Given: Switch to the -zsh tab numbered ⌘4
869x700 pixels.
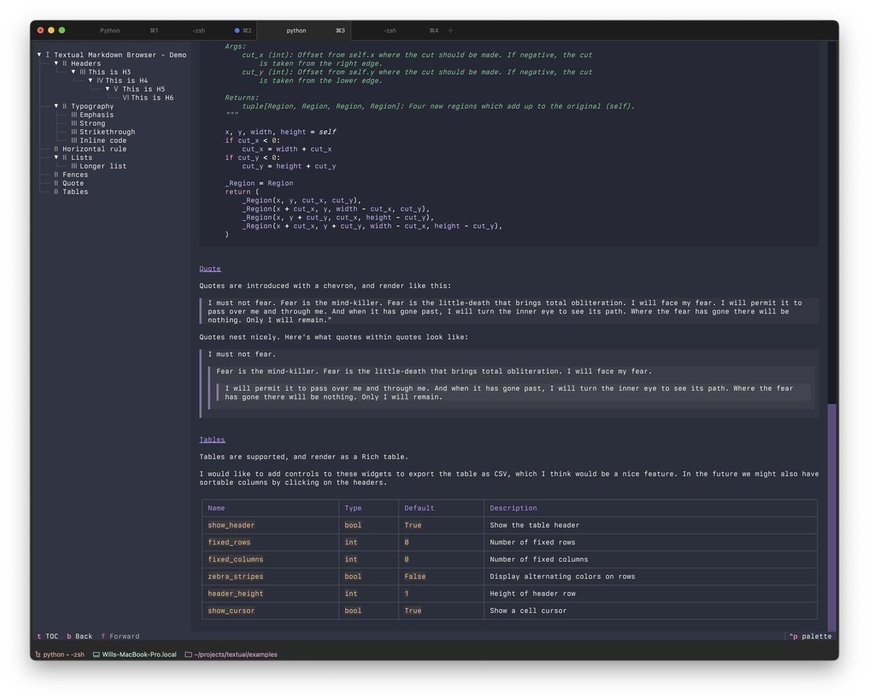Looking at the screenshot, I should [x=390, y=31].
